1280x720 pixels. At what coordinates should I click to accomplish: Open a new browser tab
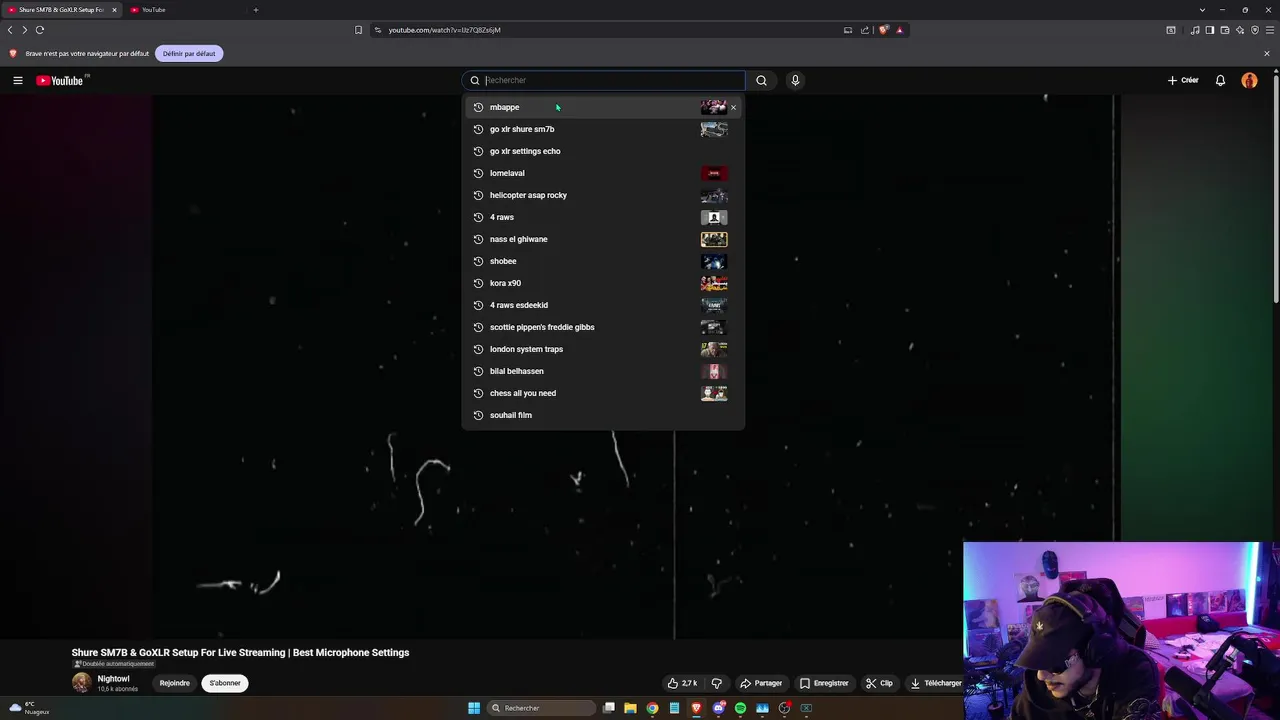[255, 10]
